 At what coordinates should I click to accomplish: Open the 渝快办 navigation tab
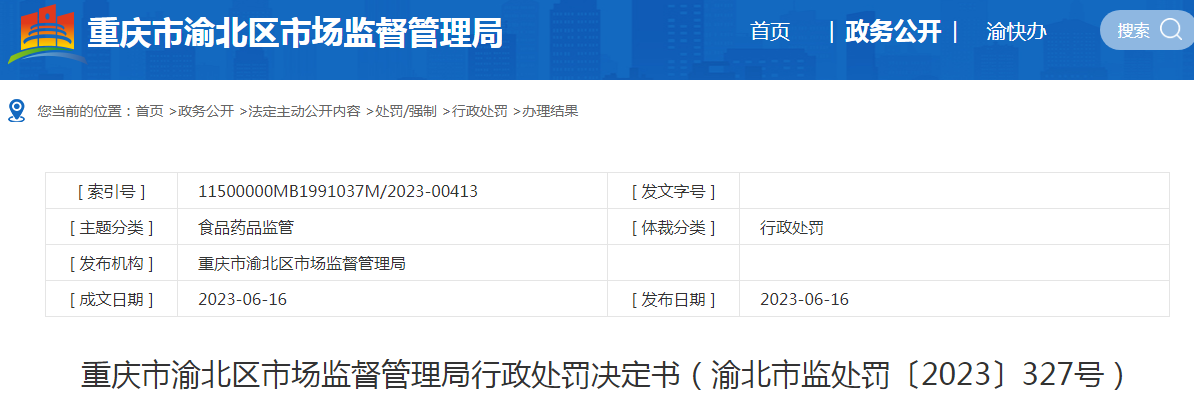(1016, 31)
